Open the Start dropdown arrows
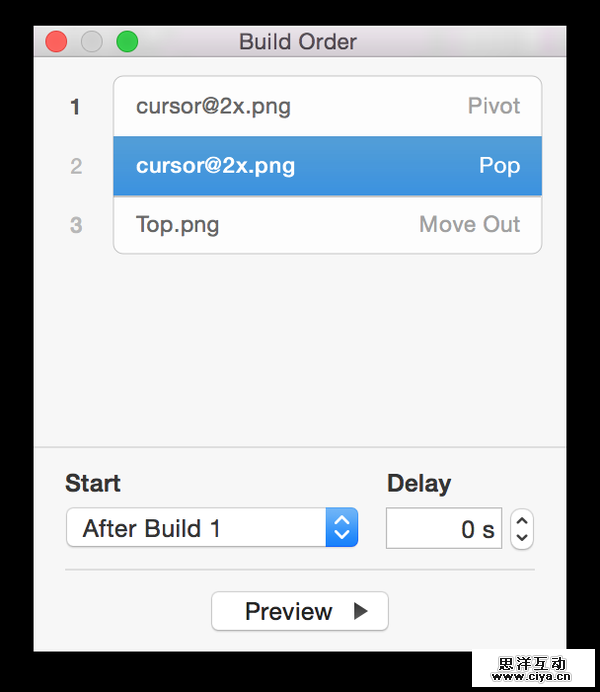 pos(341,527)
